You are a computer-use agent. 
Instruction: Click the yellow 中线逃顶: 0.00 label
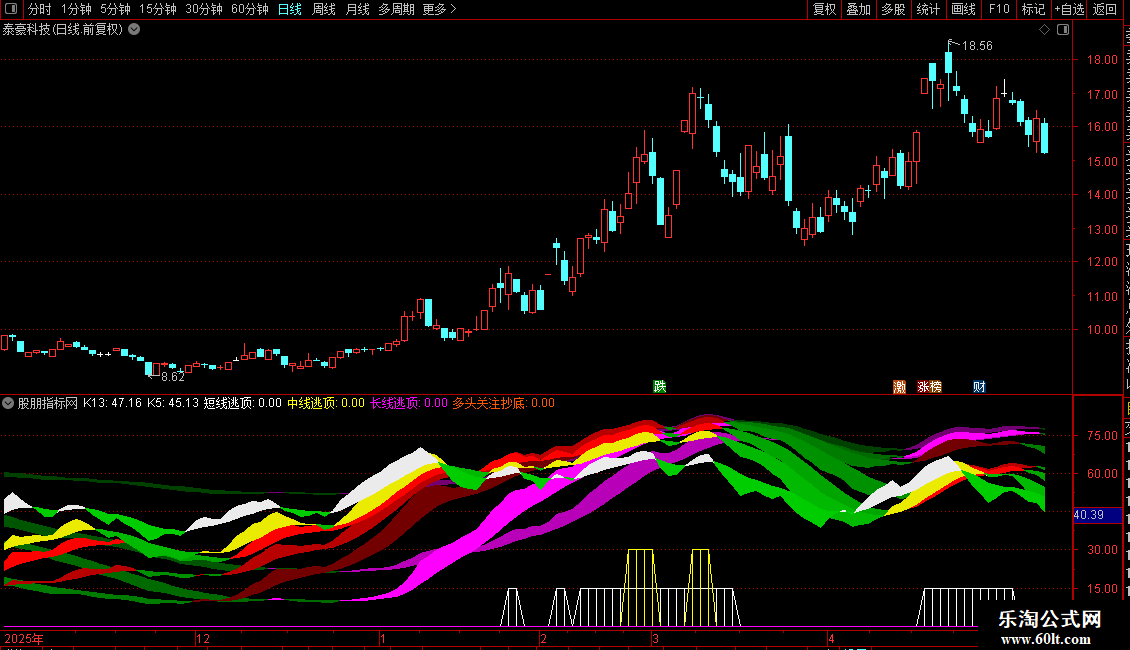pos(326,403)
